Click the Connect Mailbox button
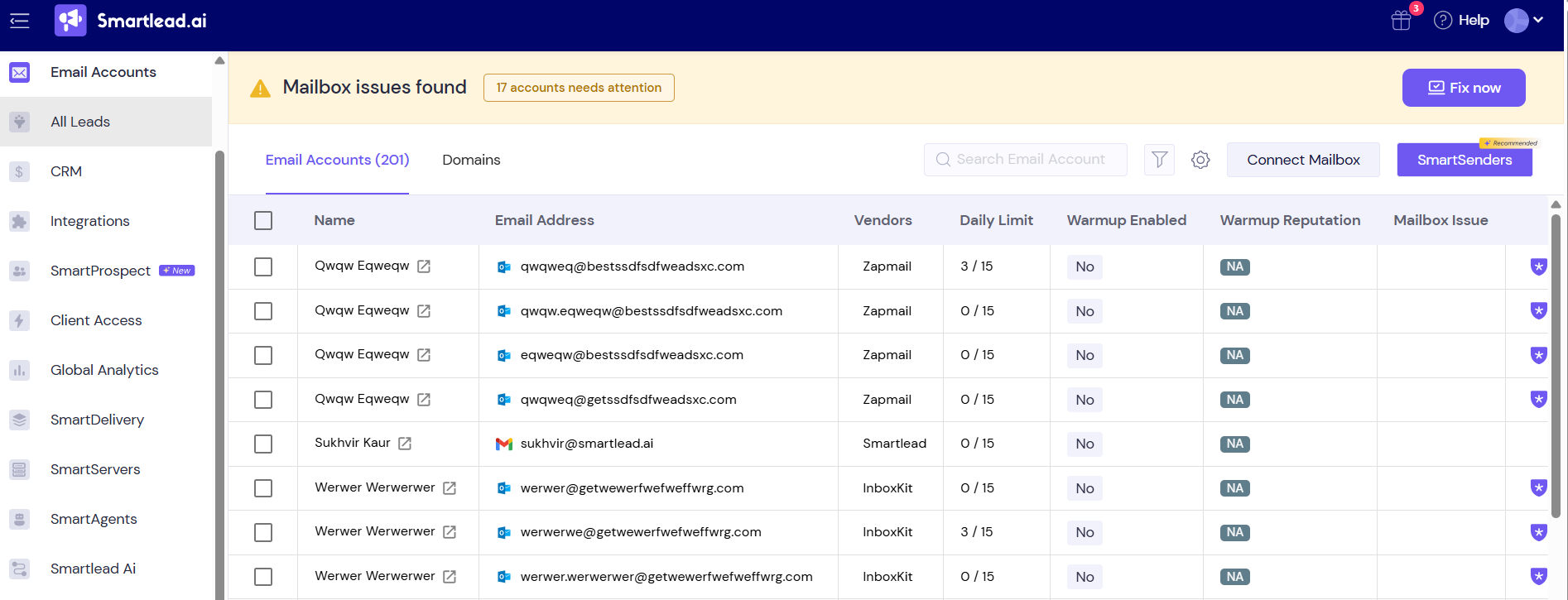Image resolution: width=1568 pixels, height=600 pixels. pyautogui.click(x=1303, y=160)
